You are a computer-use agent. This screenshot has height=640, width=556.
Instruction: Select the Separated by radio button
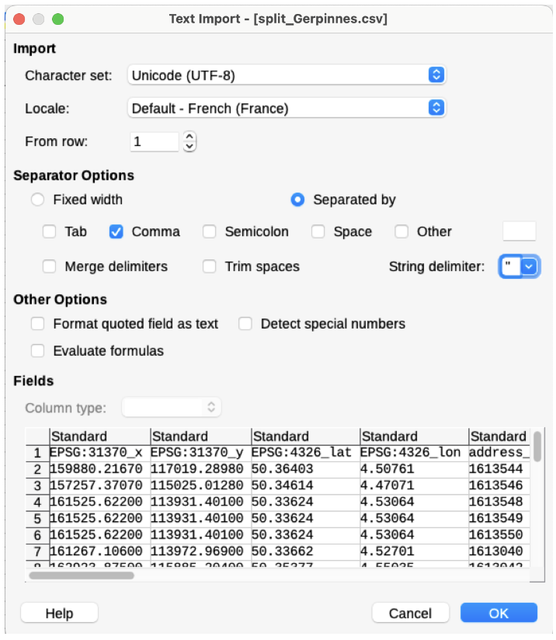pos(297,200)
